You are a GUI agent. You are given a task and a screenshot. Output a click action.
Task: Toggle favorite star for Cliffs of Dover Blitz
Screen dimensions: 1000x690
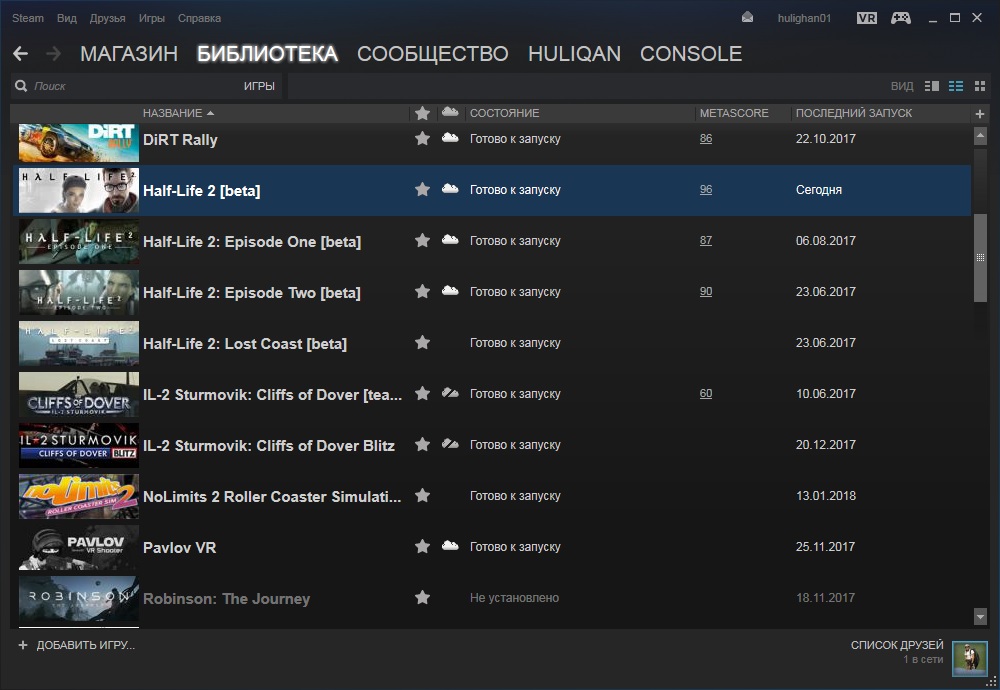[422, 444]
